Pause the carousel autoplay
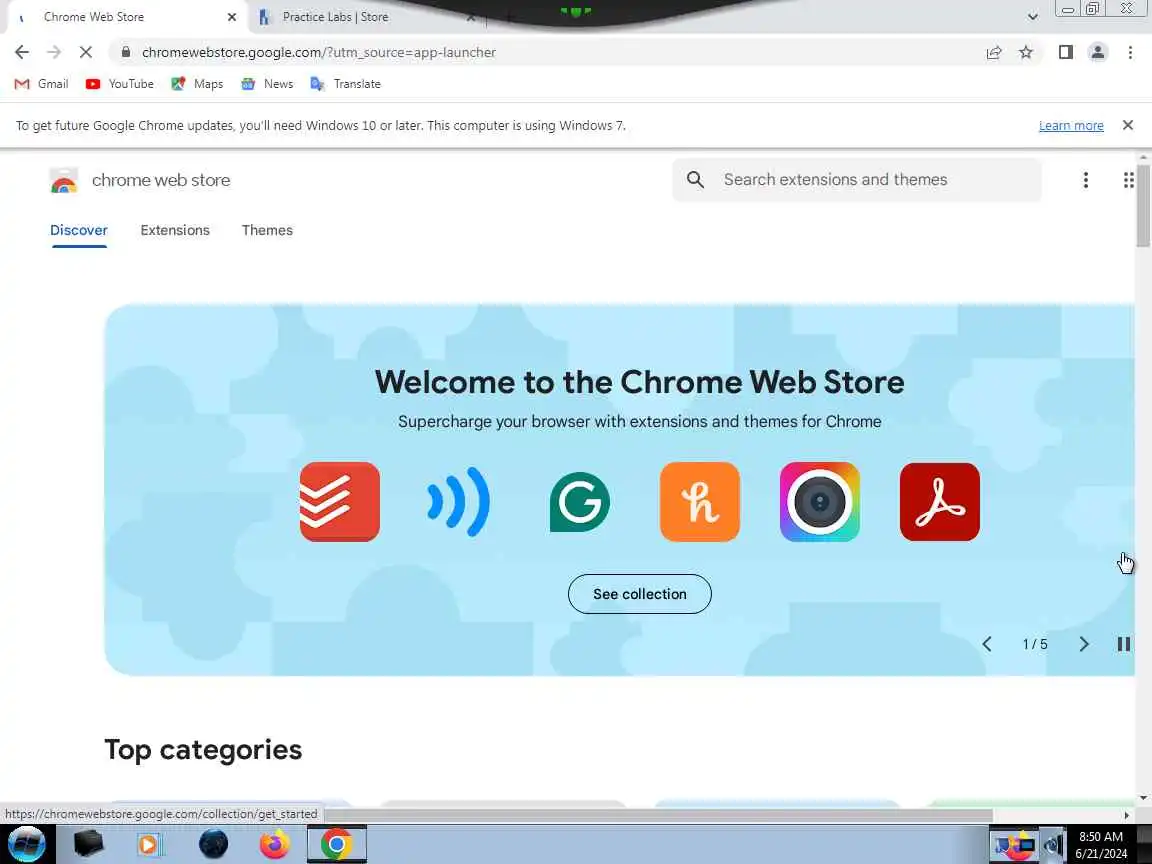 (1123, 644)
